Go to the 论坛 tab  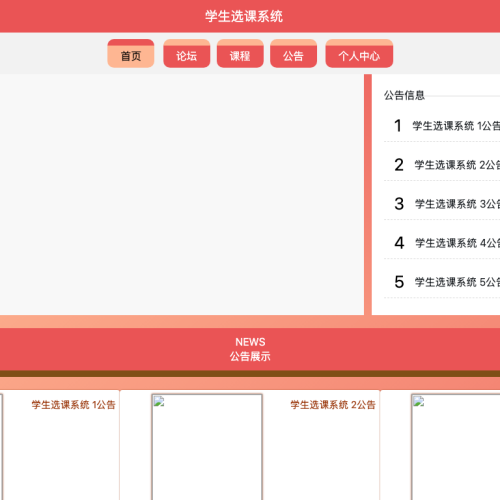[x=187, y=53]
